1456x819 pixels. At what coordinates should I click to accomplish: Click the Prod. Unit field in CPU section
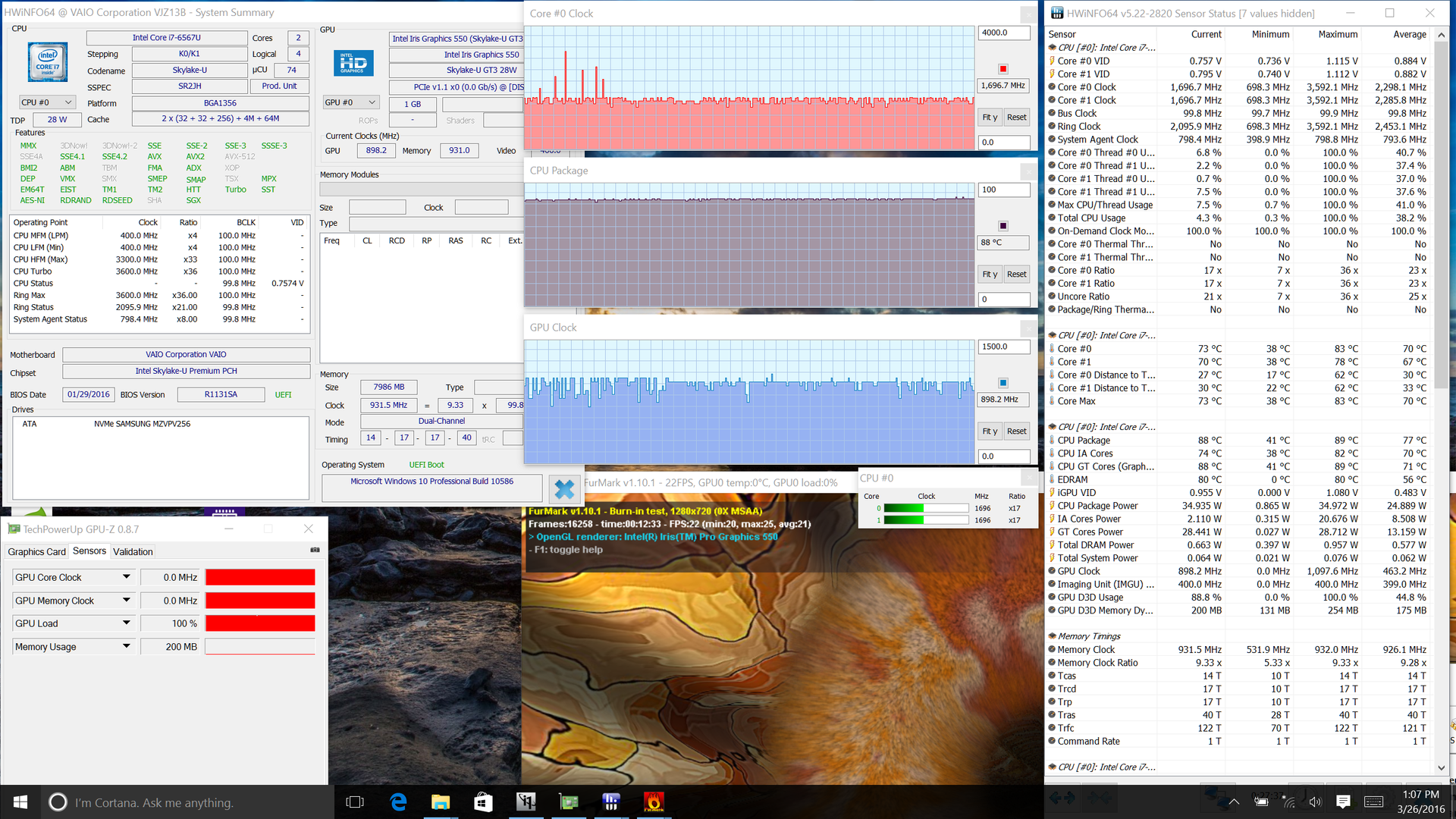[x=279, y=86]
